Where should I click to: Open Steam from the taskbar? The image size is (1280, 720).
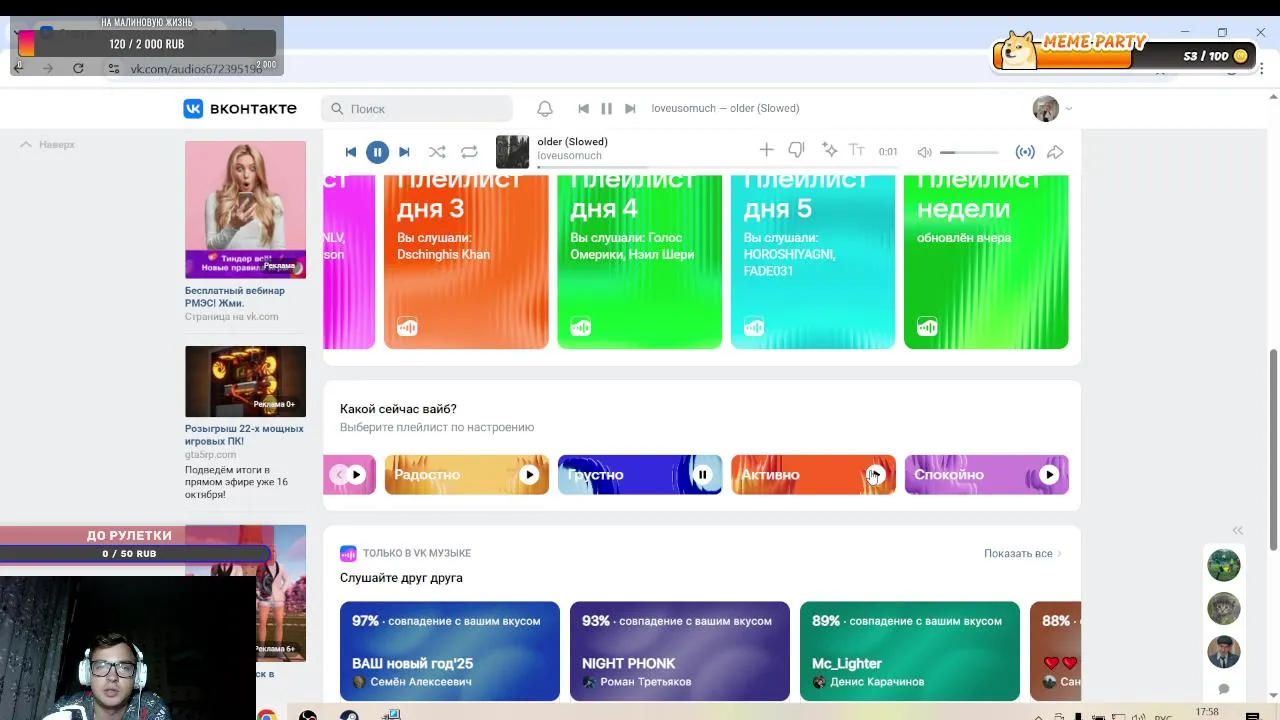click(x=349, y=715)
